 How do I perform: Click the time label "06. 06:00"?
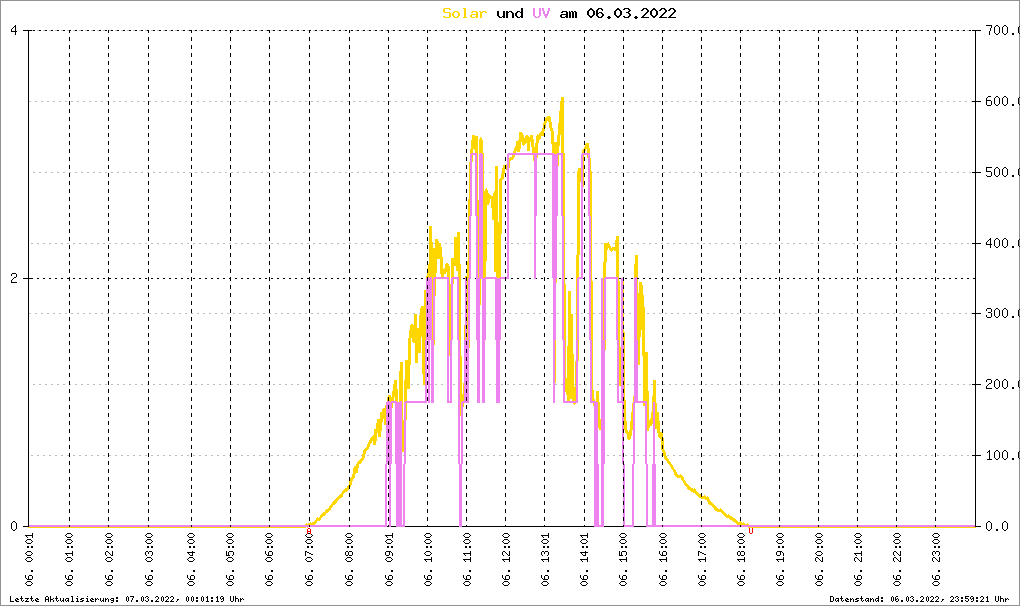point(270,560)
